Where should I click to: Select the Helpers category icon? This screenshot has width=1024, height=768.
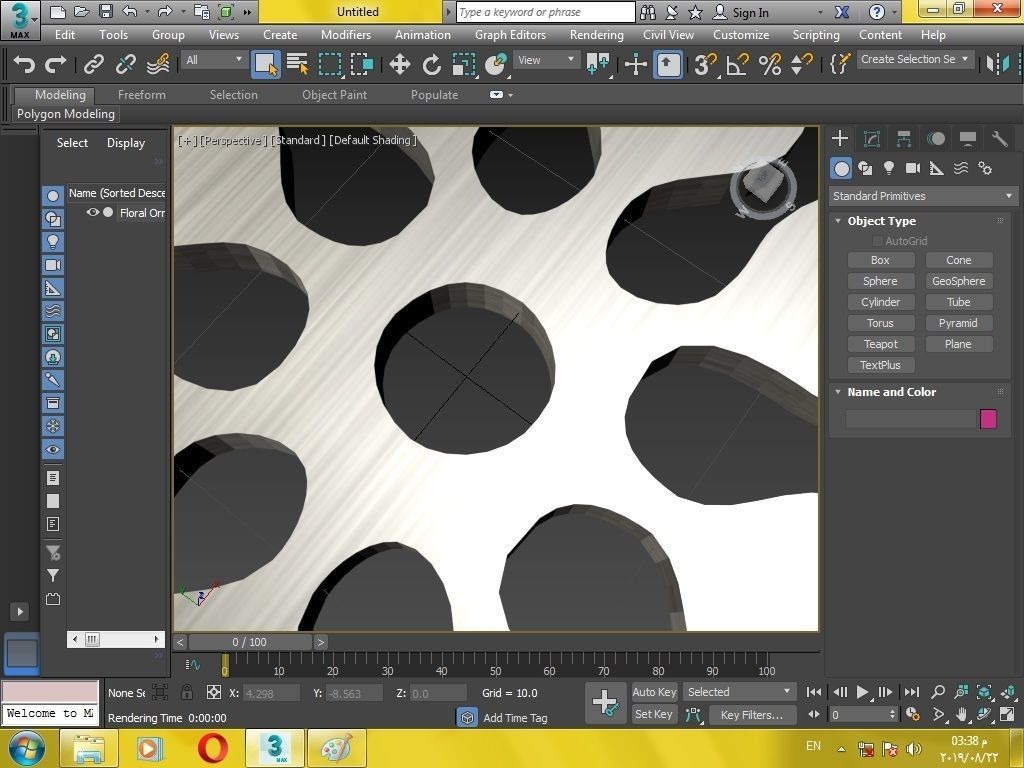(x=936, y=168)
